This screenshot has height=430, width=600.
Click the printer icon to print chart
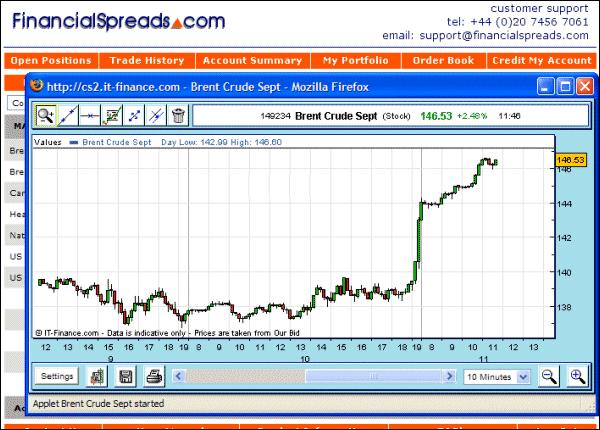coord(155,377)
